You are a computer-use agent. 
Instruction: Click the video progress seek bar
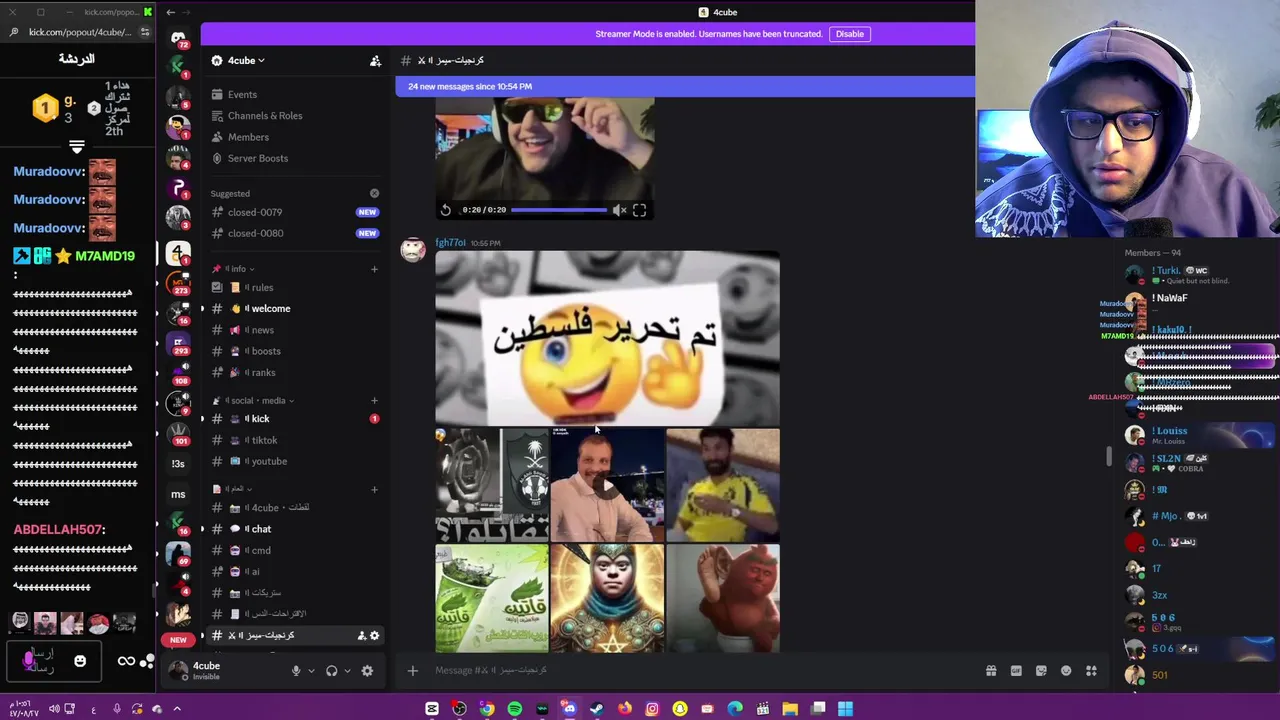coord(559,210)
